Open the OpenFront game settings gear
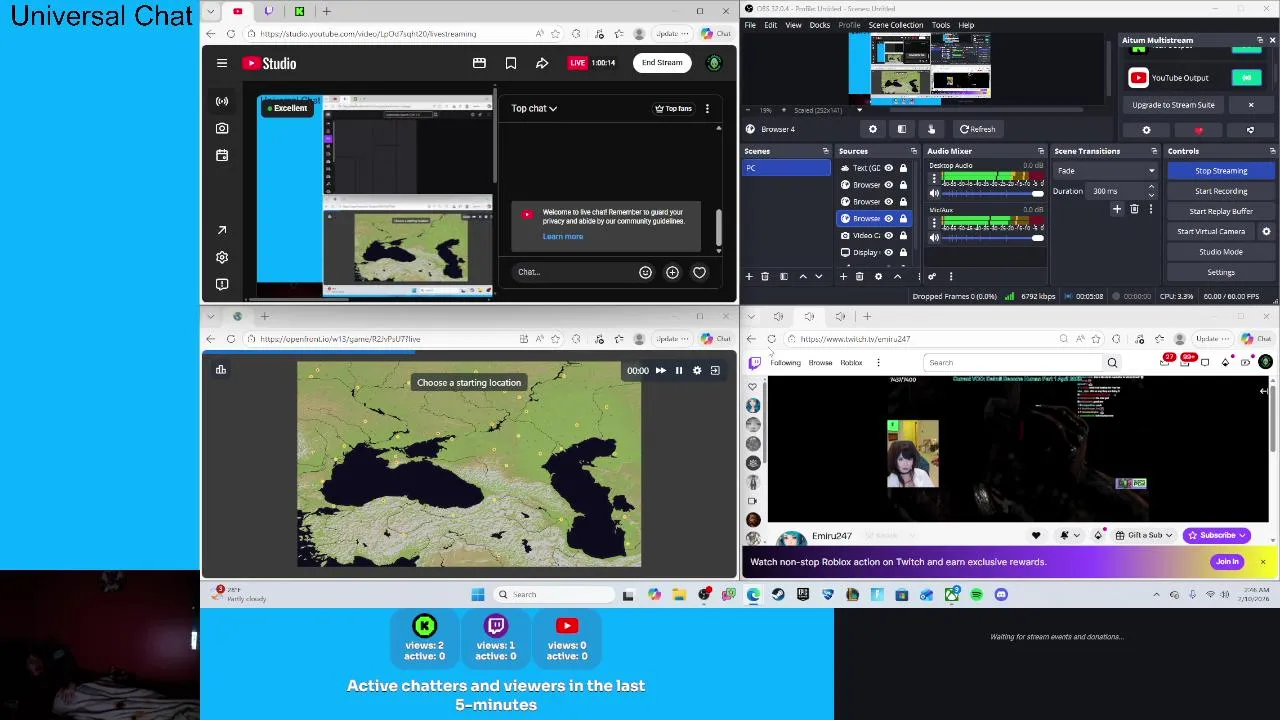Image resolution: width=1280 pixels, height=720 pixels. click(x=697, y=370)
